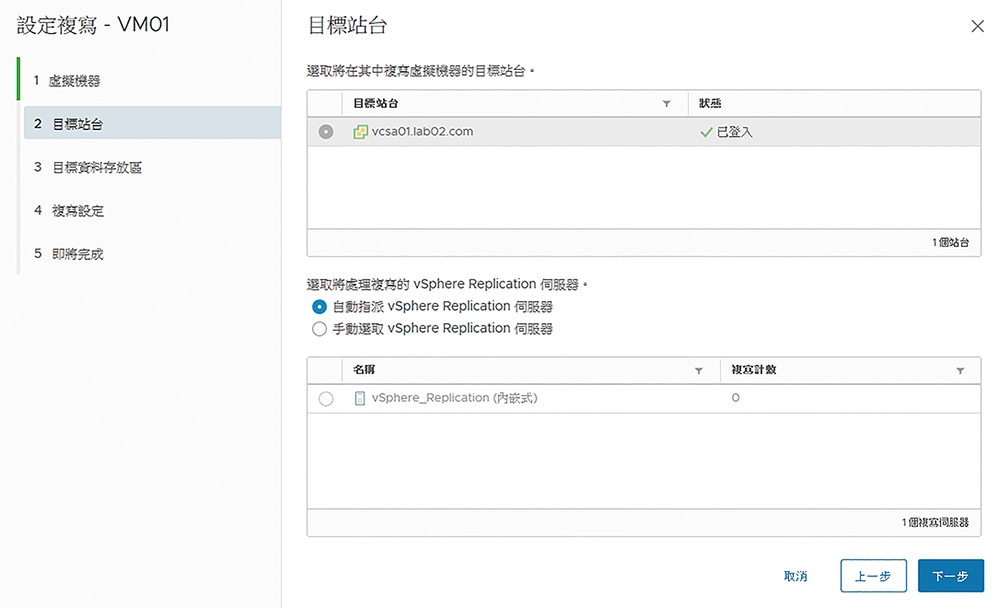Click the vSphere_Replication (內嵌式) name
The image size is (1000, 608).
[x=455, y=398]
